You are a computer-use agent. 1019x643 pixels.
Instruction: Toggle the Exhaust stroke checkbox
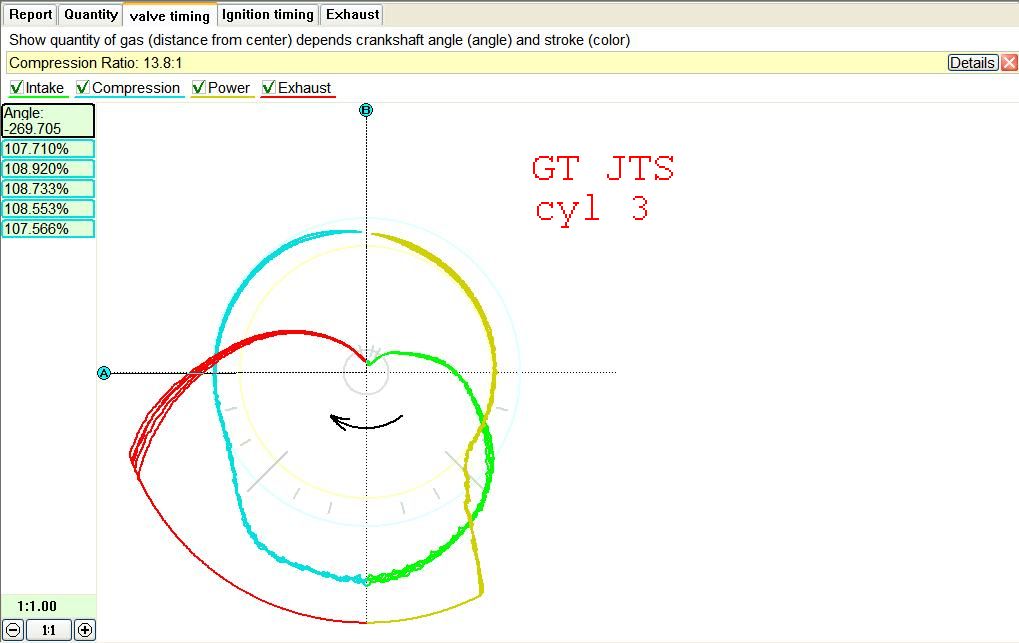pyautogui.click(x=268, y=87)
